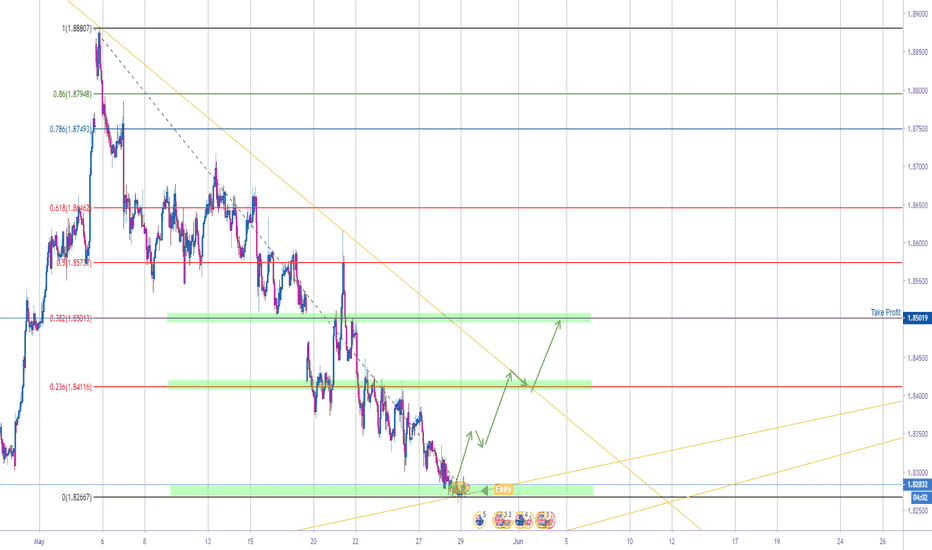
Task: Click 1.87500 on the price axis
Action: (917, 129)
